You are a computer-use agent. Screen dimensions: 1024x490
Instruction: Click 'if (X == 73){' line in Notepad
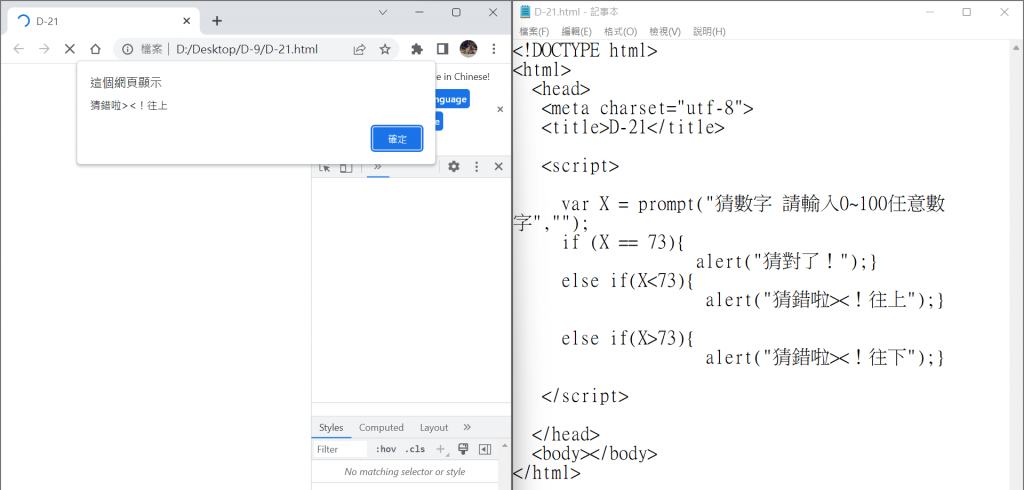[622, 242]
